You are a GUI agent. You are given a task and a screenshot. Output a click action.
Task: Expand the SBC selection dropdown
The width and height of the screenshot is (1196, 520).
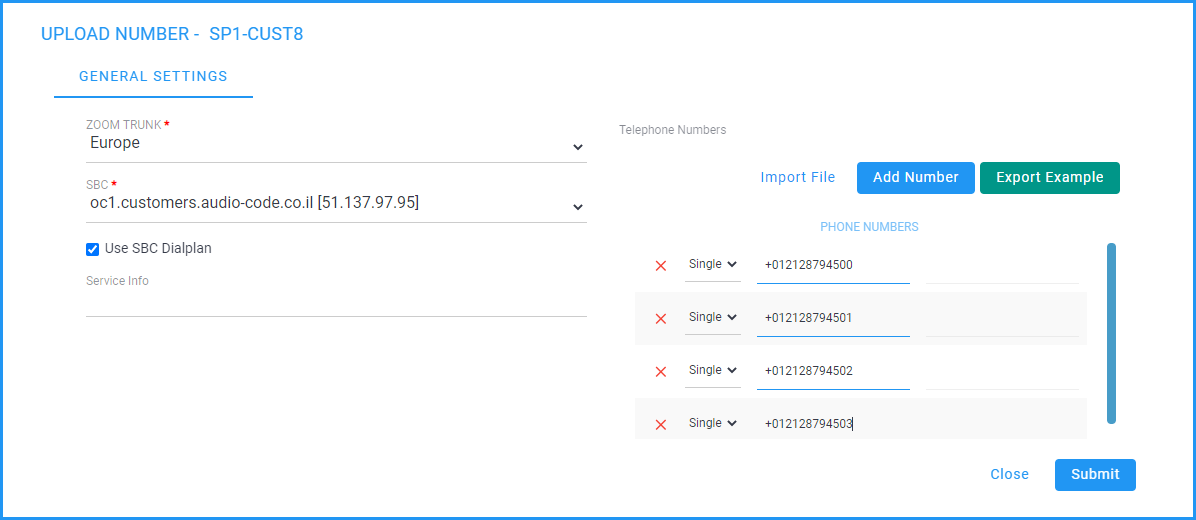(x=336, y=204)
